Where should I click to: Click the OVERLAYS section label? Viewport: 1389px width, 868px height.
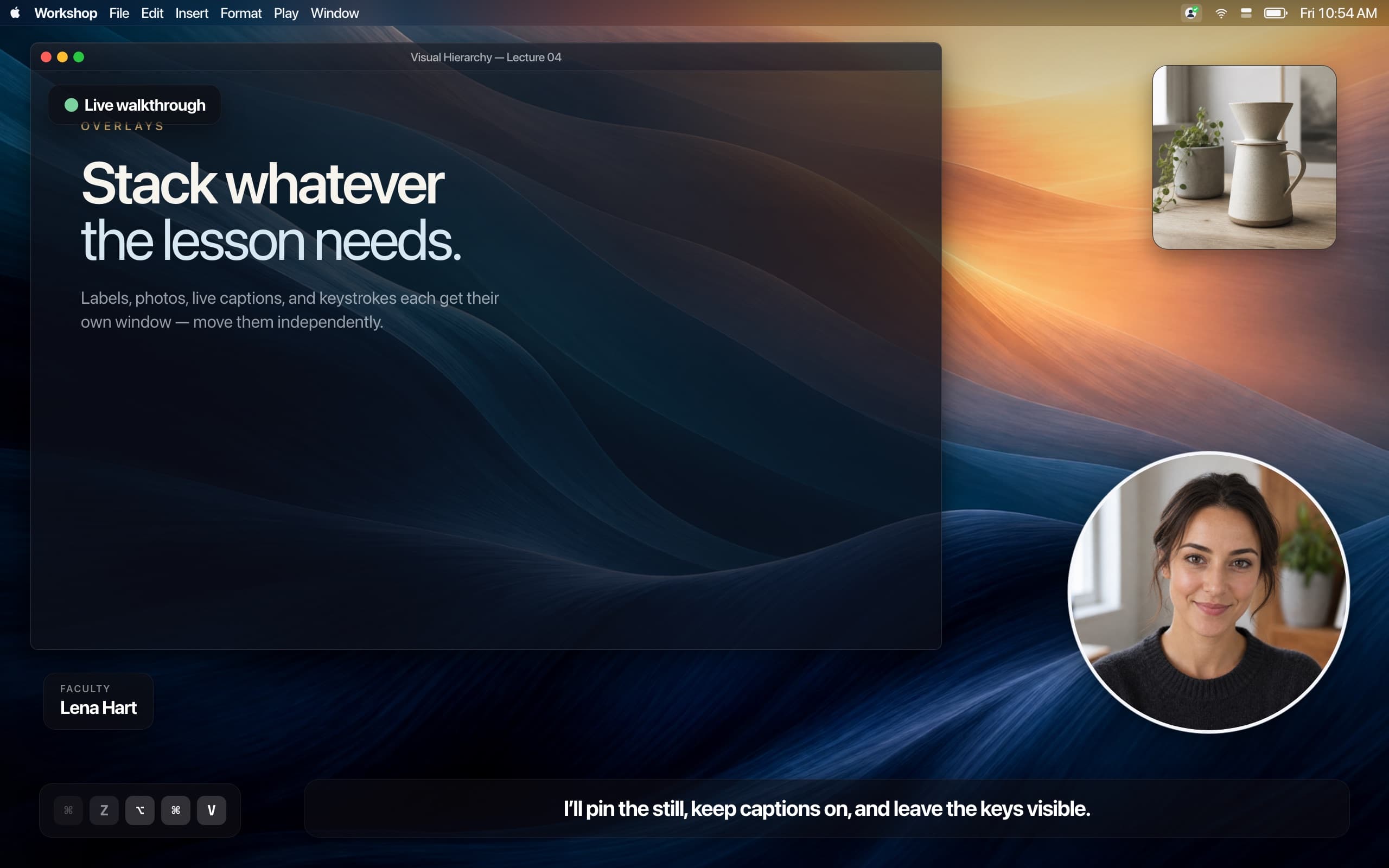point(122,126)
